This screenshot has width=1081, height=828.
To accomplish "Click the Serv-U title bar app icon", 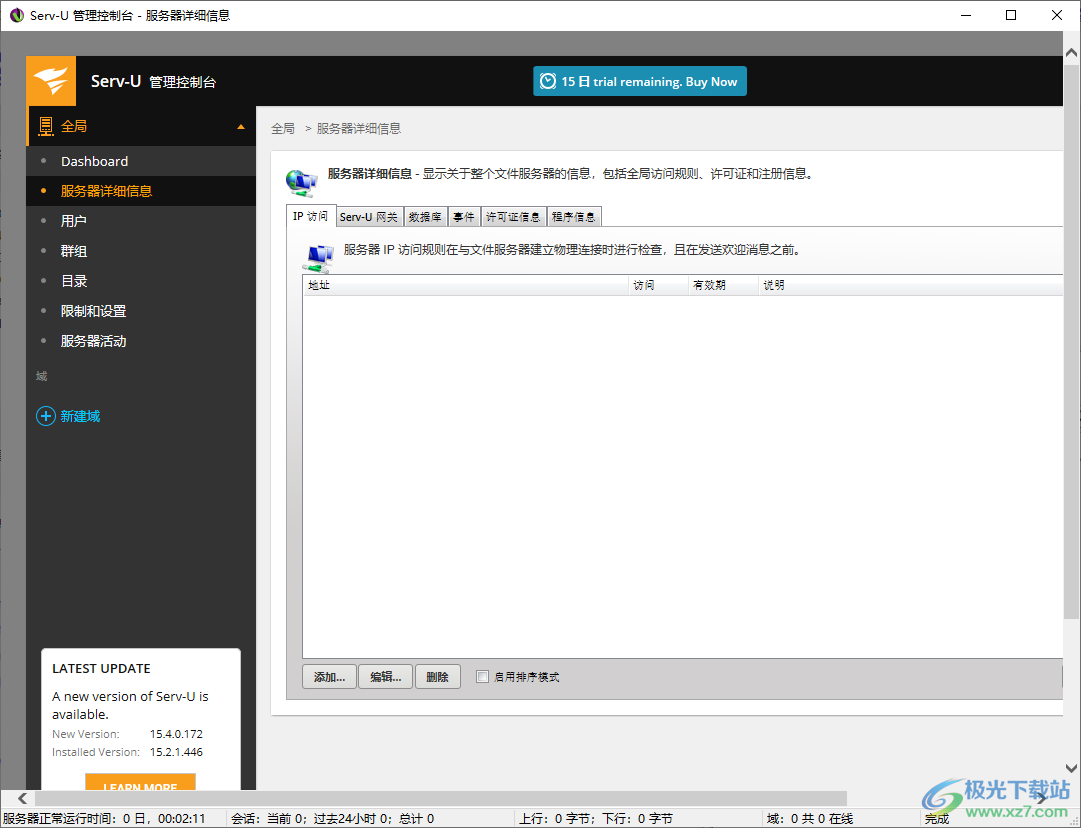I will pyautogui.click(x=17, y=15).
